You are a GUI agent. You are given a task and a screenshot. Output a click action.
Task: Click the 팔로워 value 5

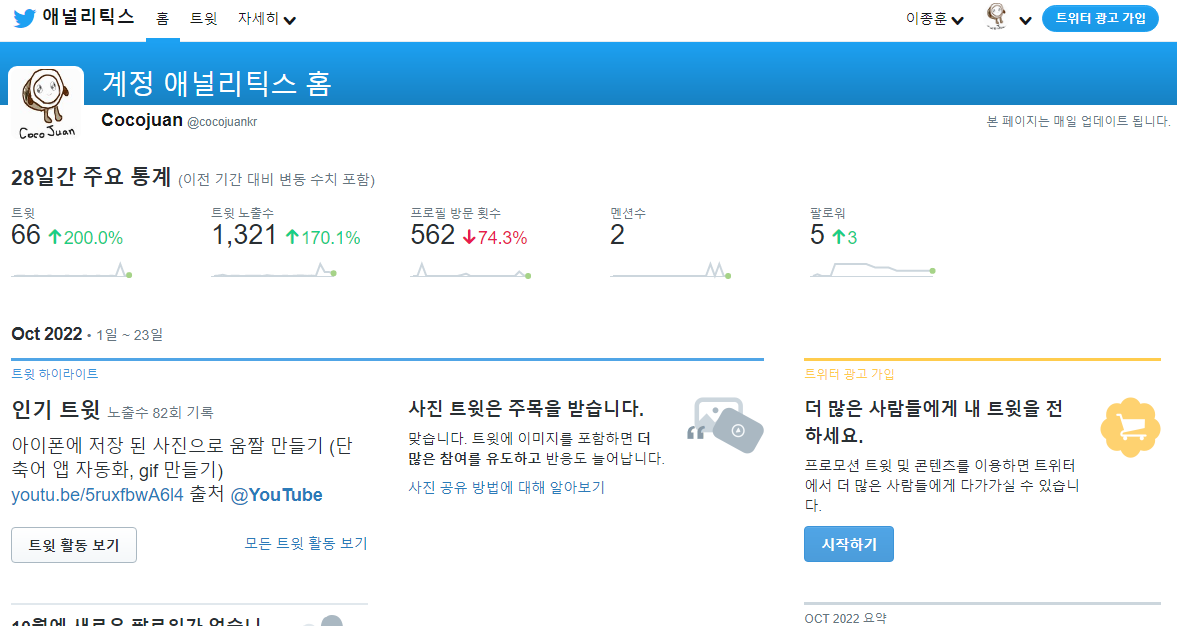[x=817, y=235]
